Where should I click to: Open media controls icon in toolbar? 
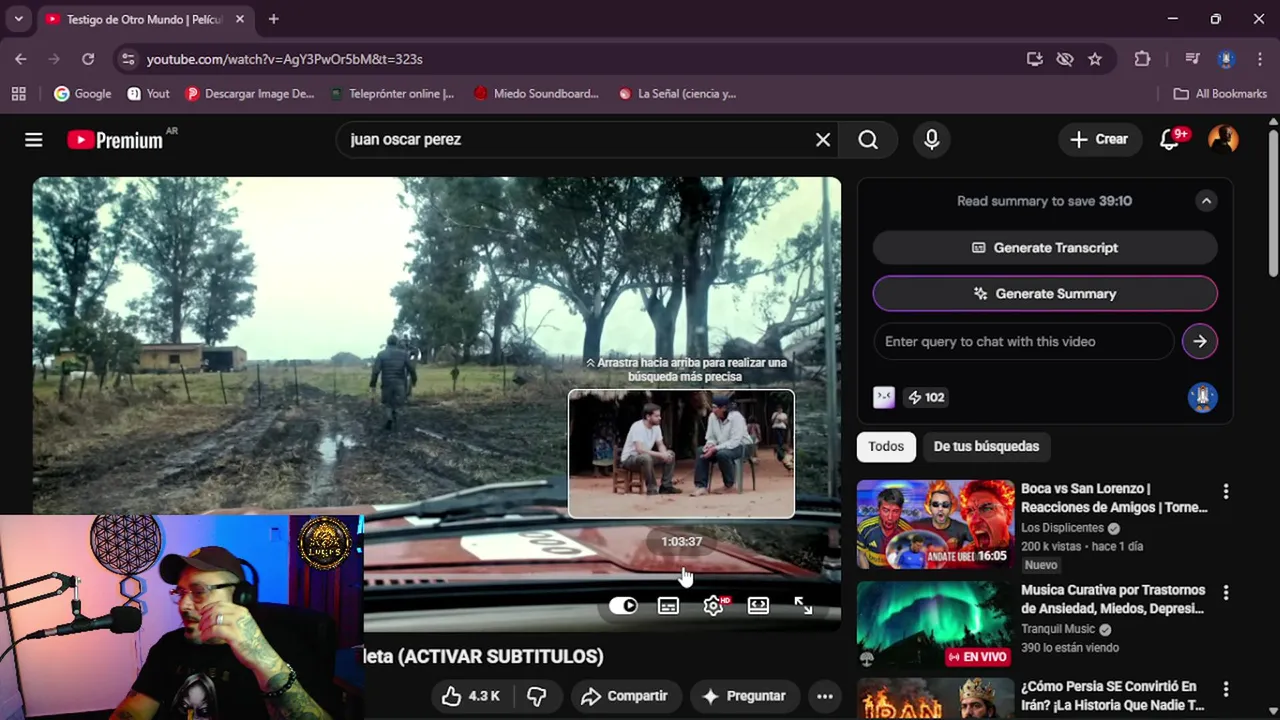coord(1192,59)
